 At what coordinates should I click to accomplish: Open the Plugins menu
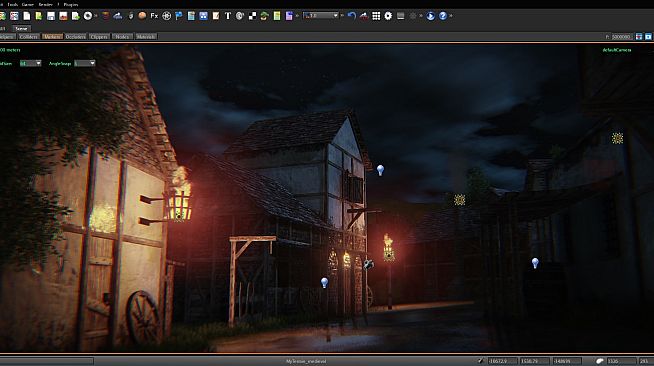(x=71, y=4)
